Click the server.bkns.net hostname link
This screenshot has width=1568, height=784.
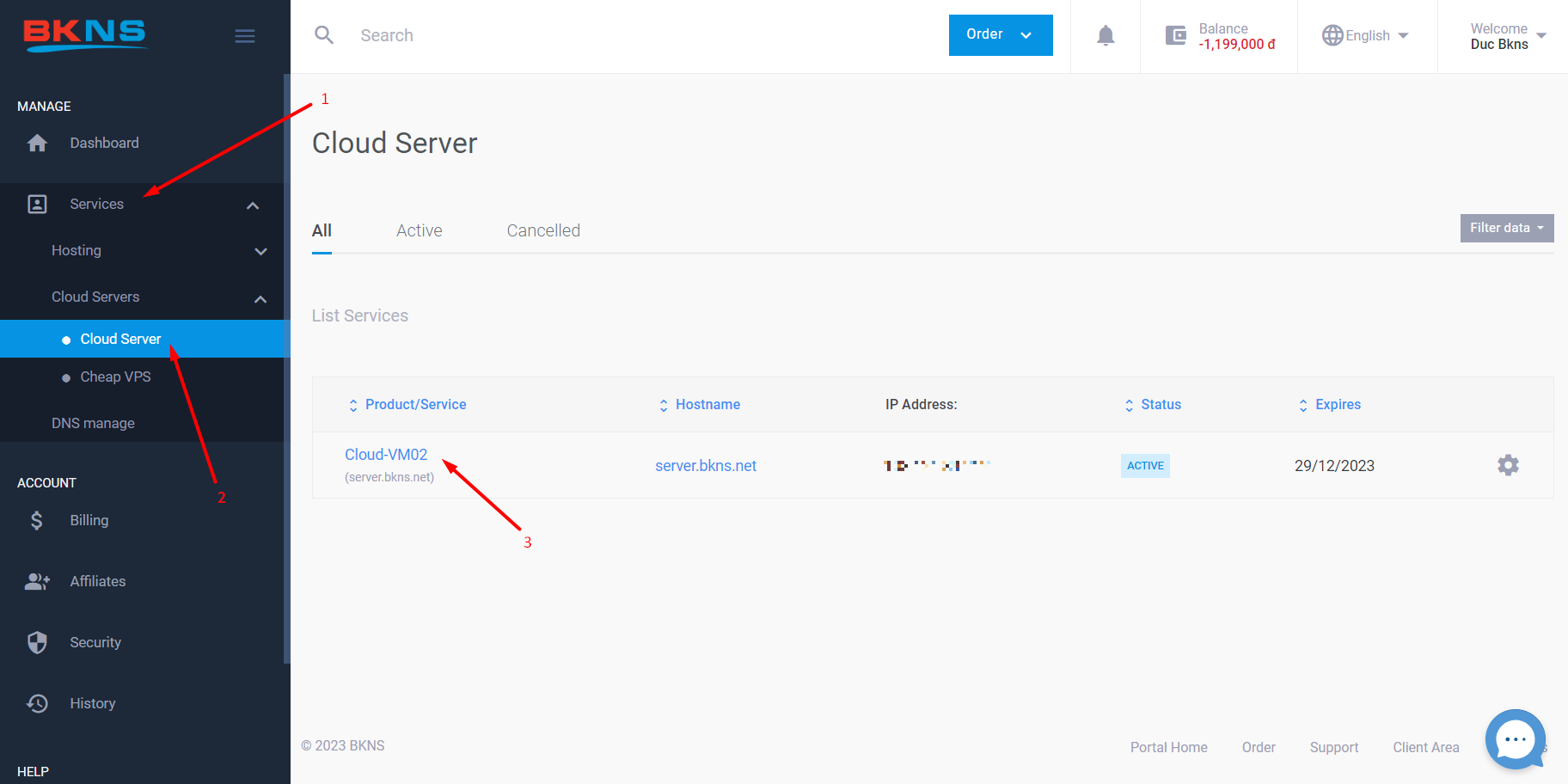(x=706, y=465)
